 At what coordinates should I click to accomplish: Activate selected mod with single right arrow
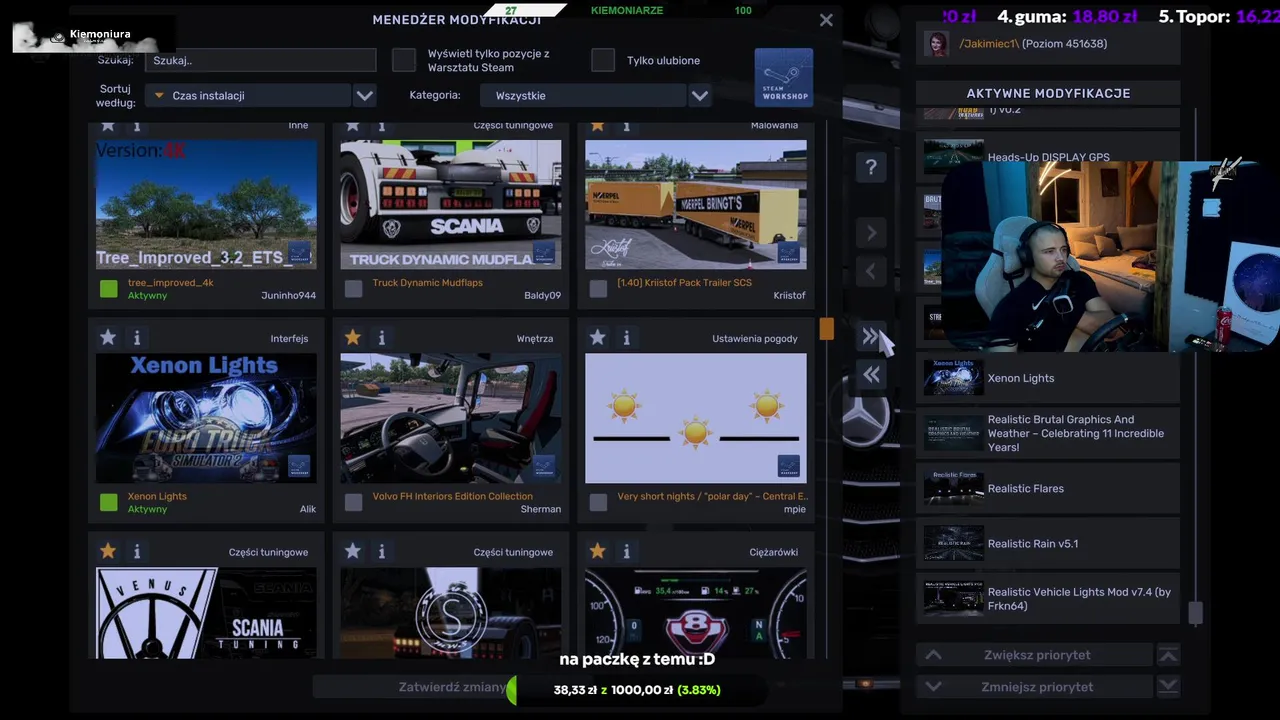point(871,233)
